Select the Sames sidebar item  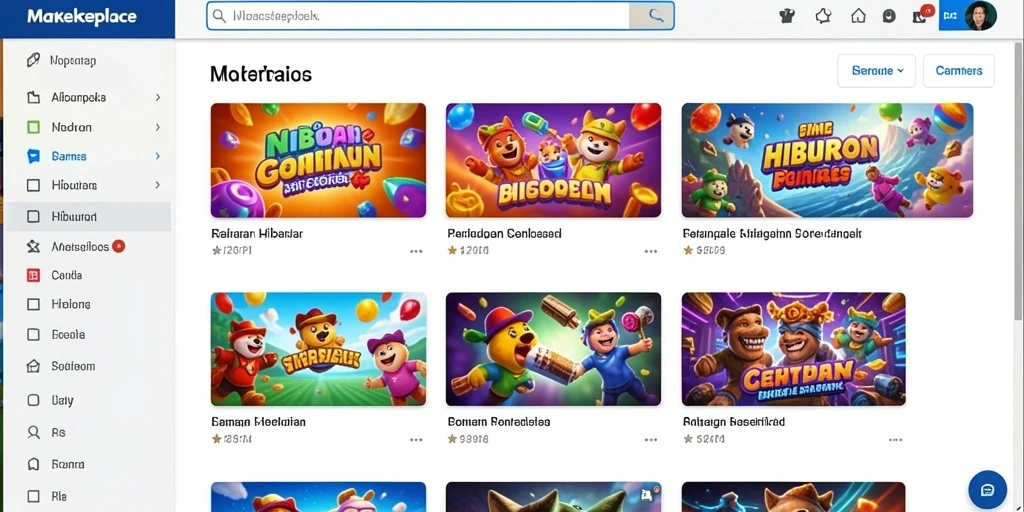(69, 156)
